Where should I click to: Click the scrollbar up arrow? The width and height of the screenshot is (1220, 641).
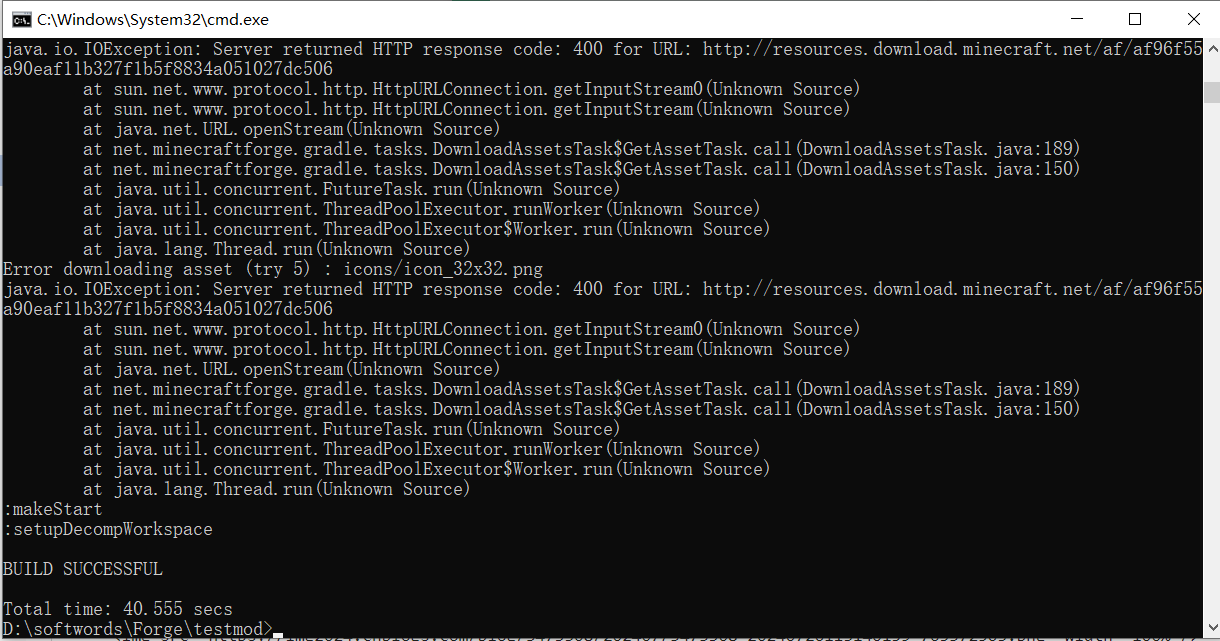pos(1211,47)
